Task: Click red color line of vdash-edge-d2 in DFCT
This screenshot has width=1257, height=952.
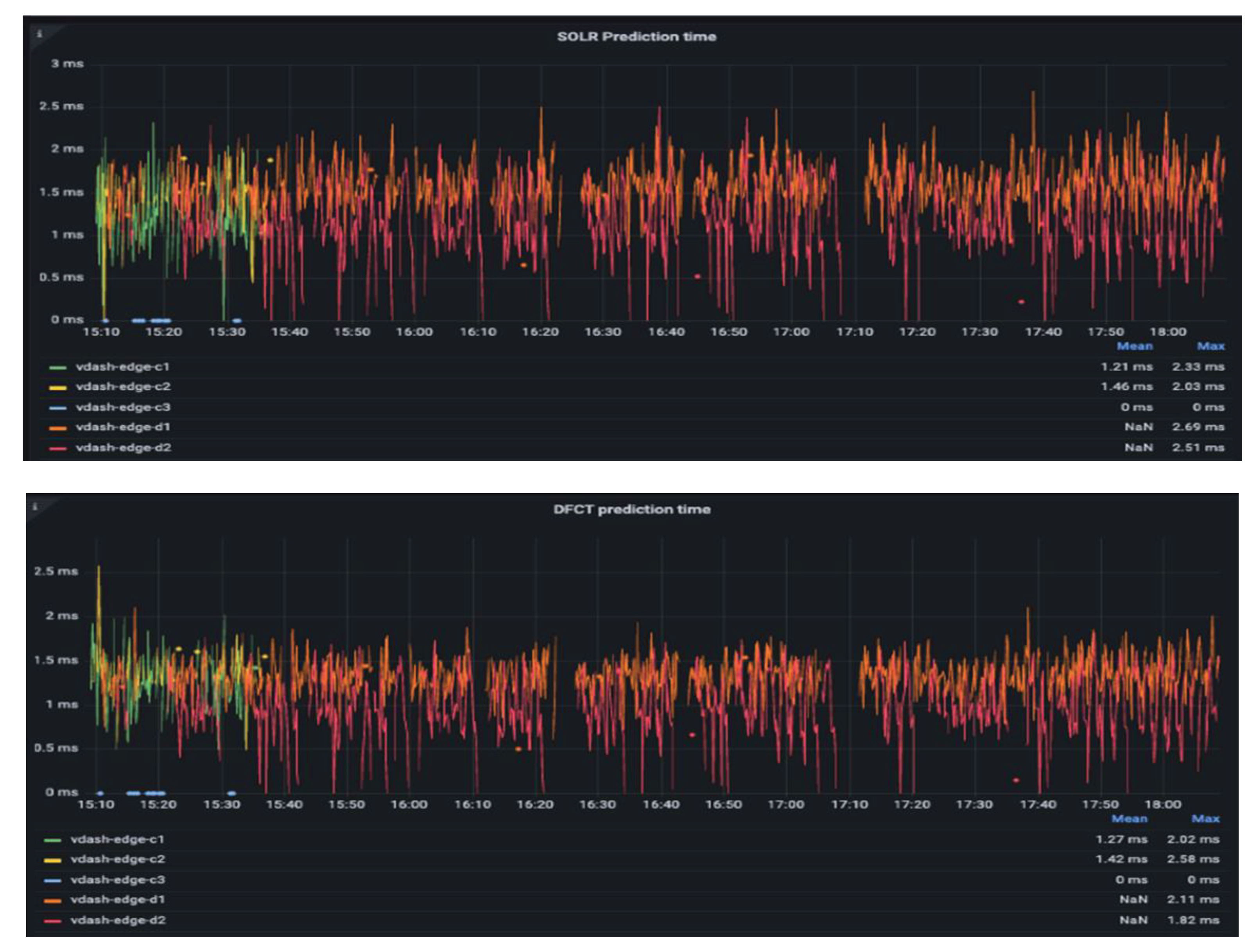Action: click(x=52, y=921)
